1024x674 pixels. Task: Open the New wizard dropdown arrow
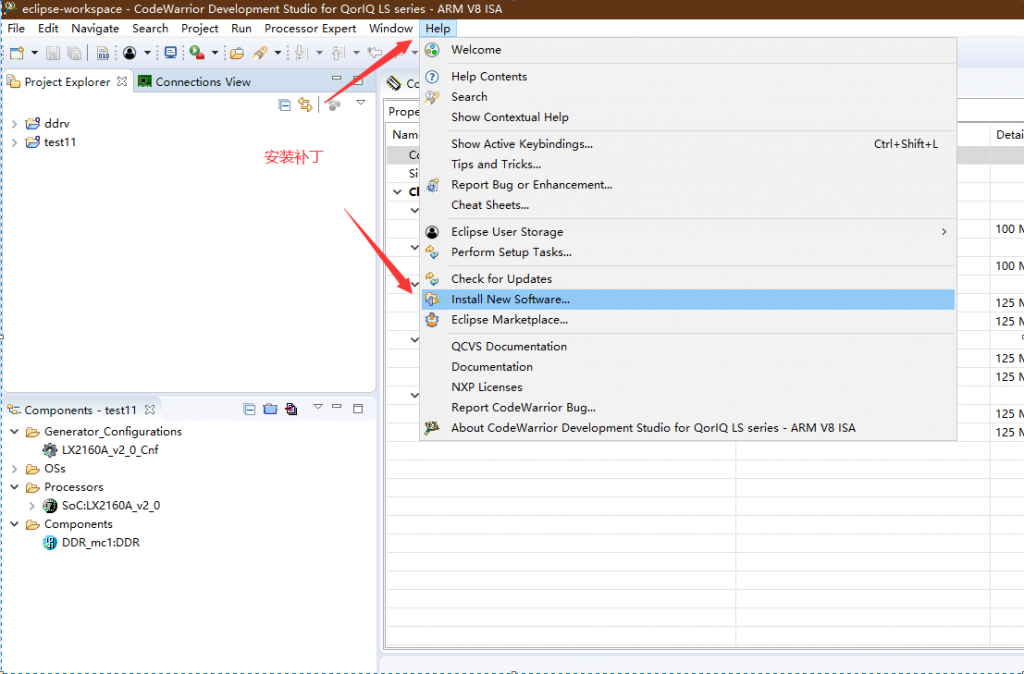(34, 53)
